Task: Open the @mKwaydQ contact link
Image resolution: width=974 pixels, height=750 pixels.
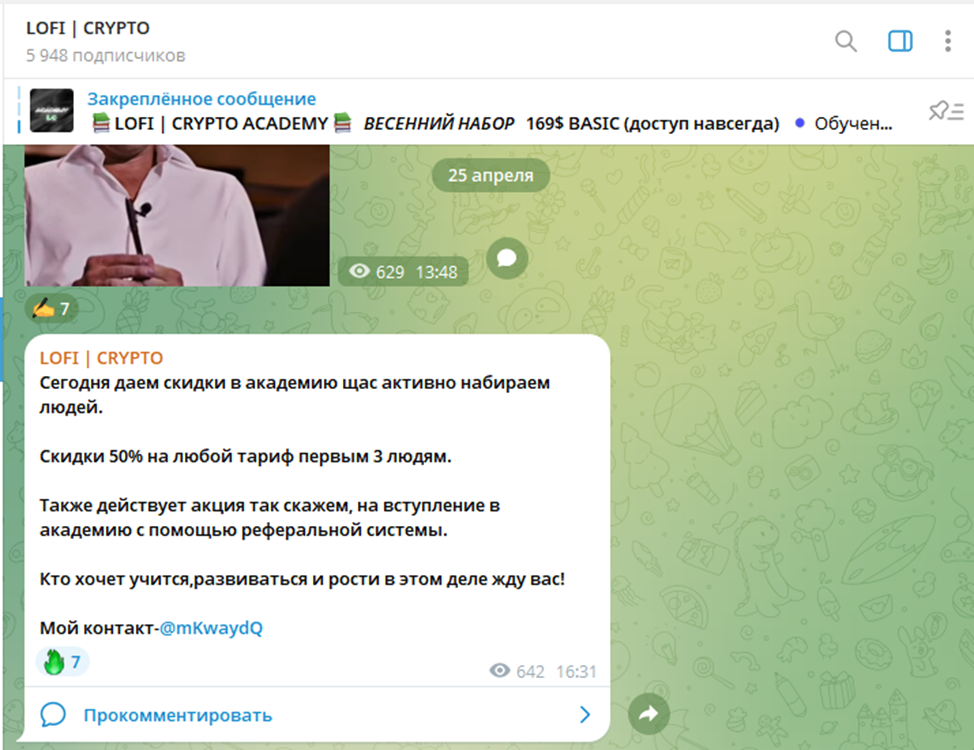Action: [211, 628]
